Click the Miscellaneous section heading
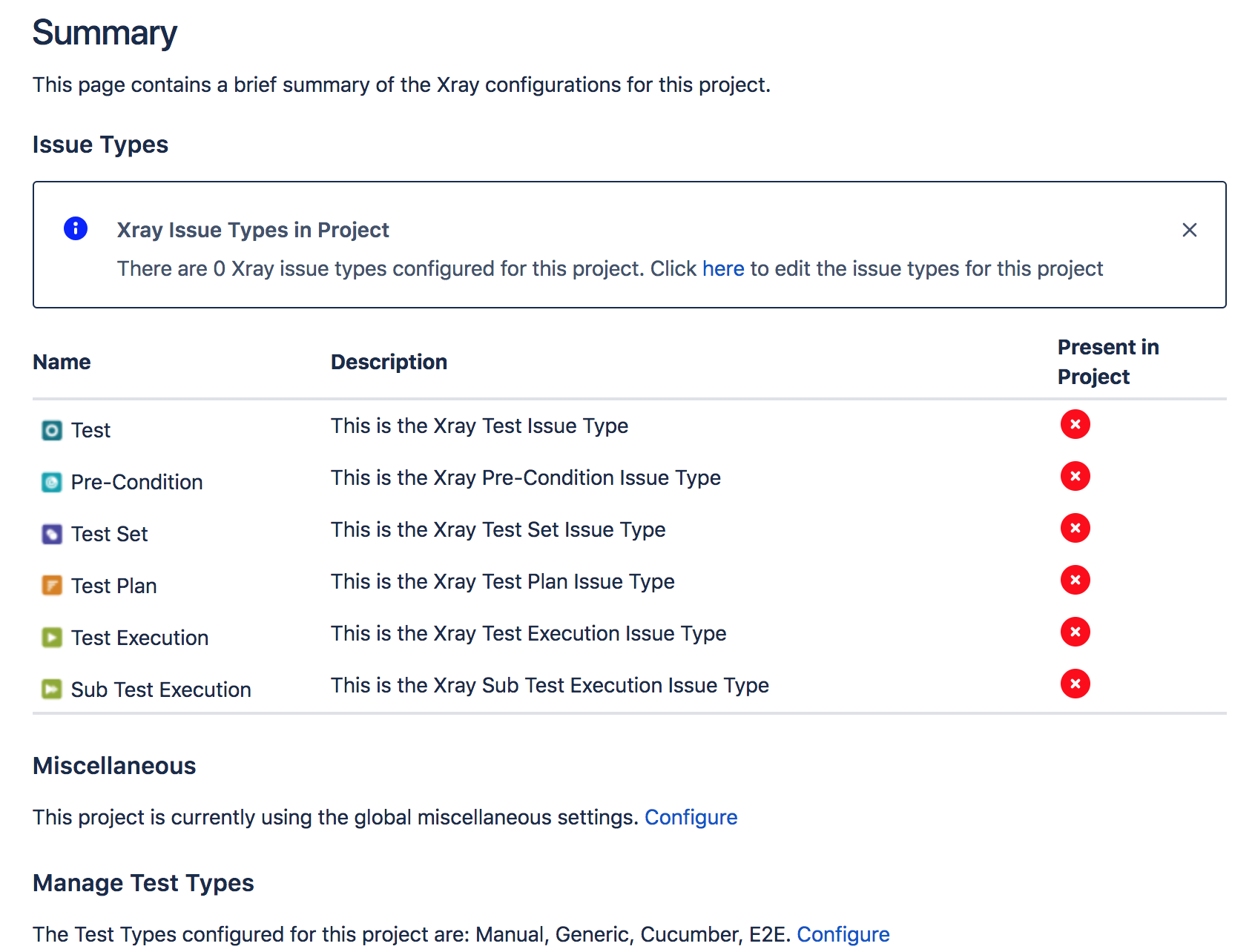Screen dimensions: 1255x952 tap(114, 766)
